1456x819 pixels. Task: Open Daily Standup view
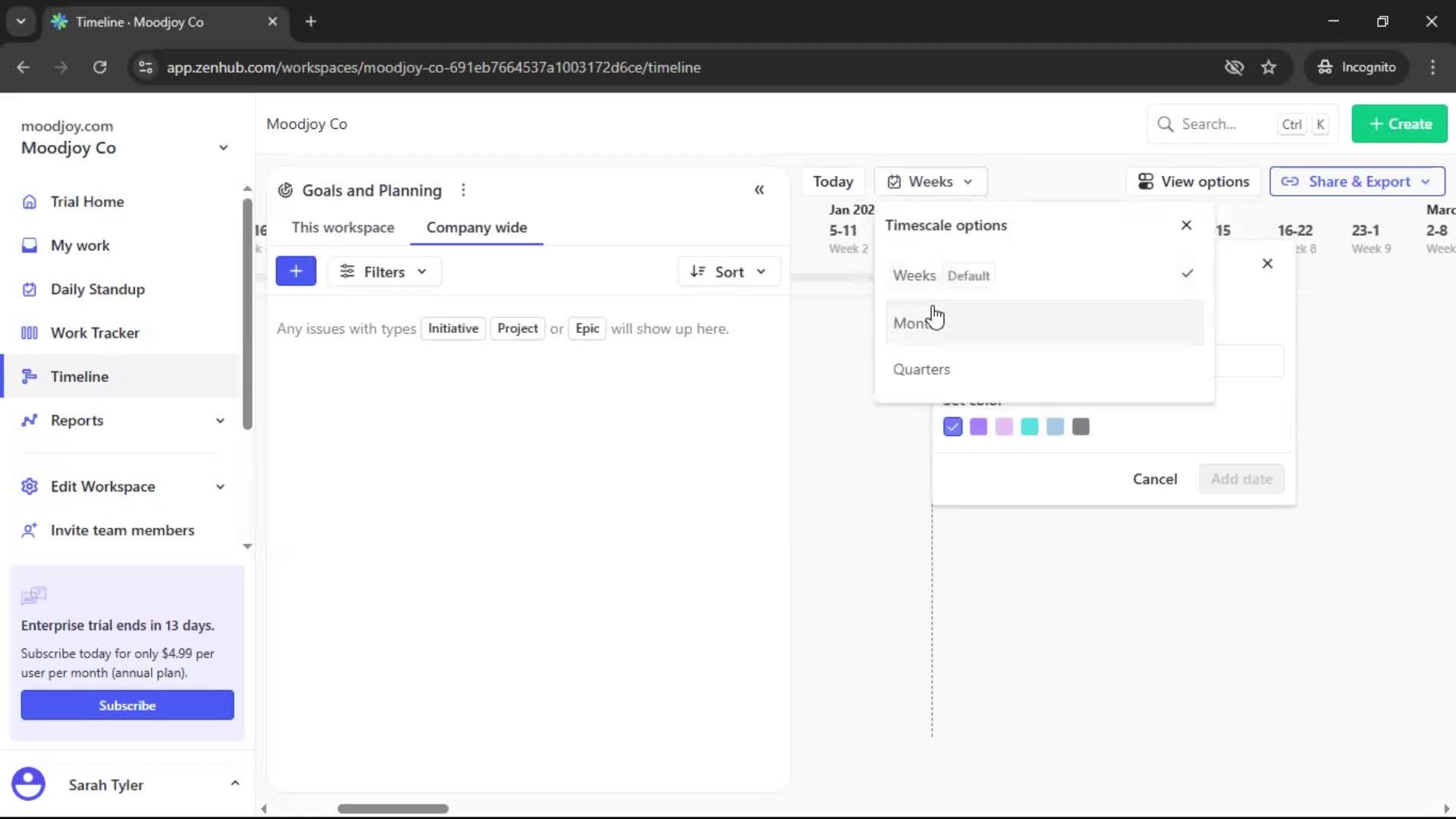(x=96, y=289)
